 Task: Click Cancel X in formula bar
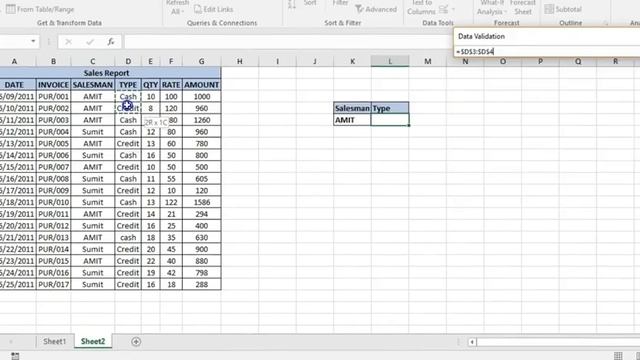coord(69,42)
